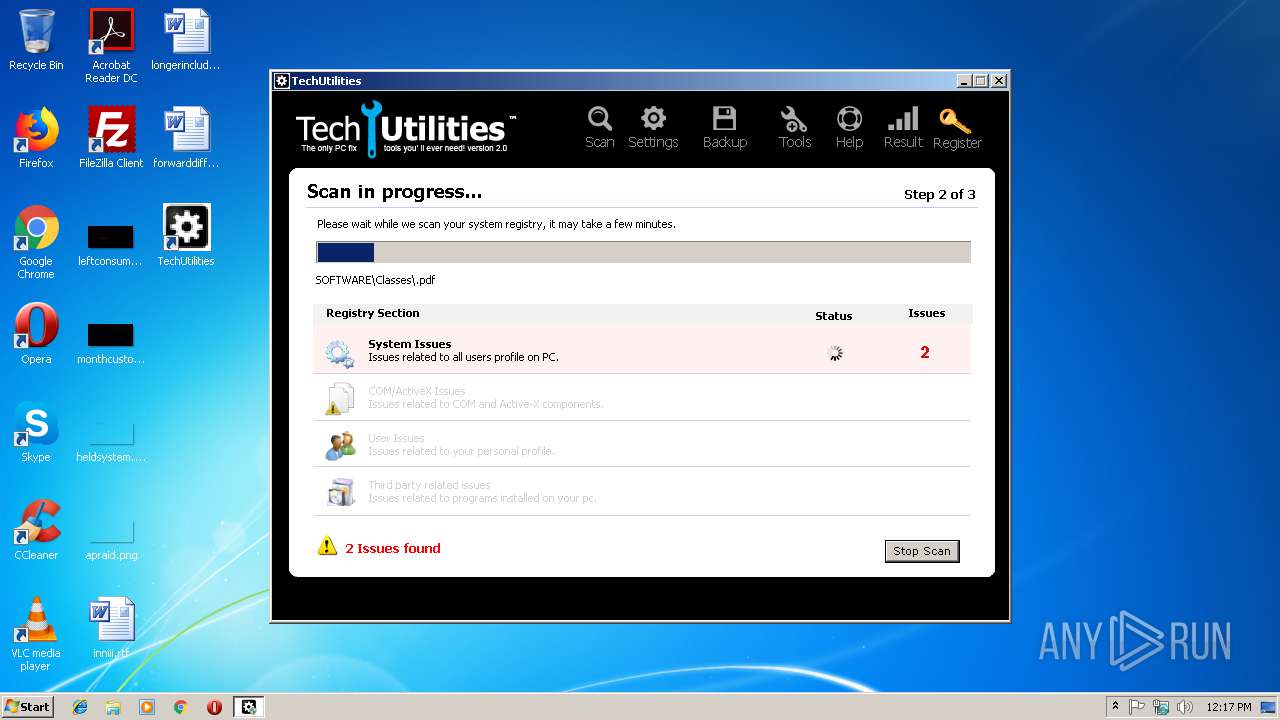Screen dimensions: 1280x720
Task: Click the System Issues gear icon
Action: (339, 353)
